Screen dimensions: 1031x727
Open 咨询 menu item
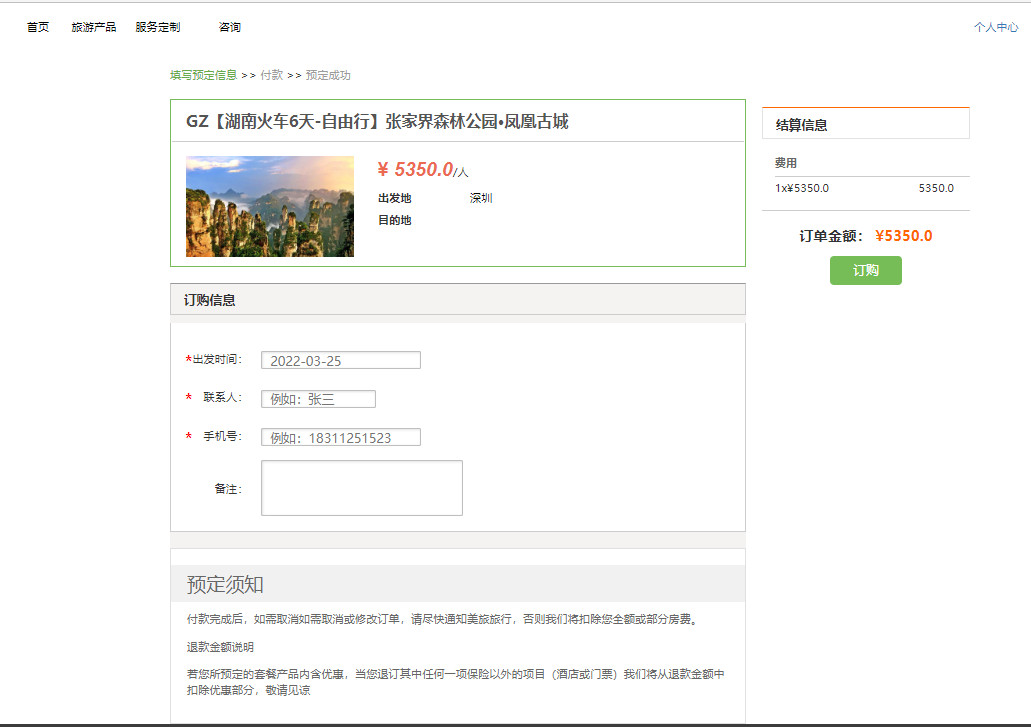point(229,27)
